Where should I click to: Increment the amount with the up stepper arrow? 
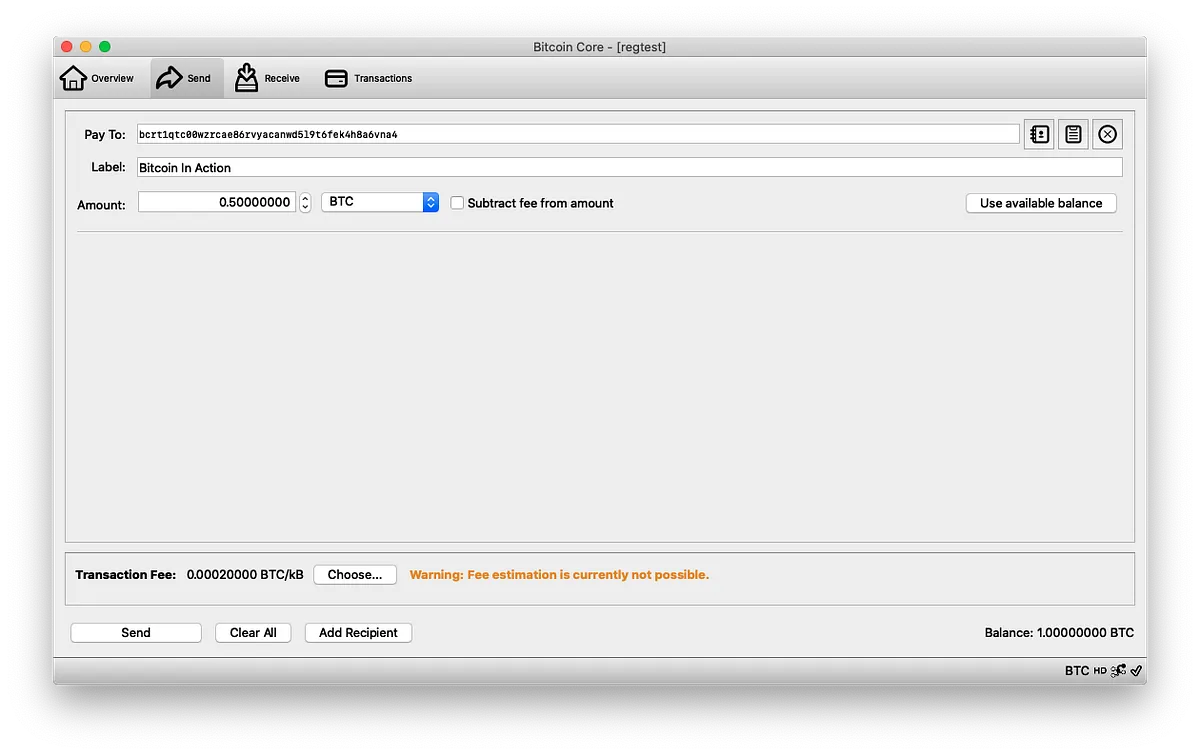point(304,197)
